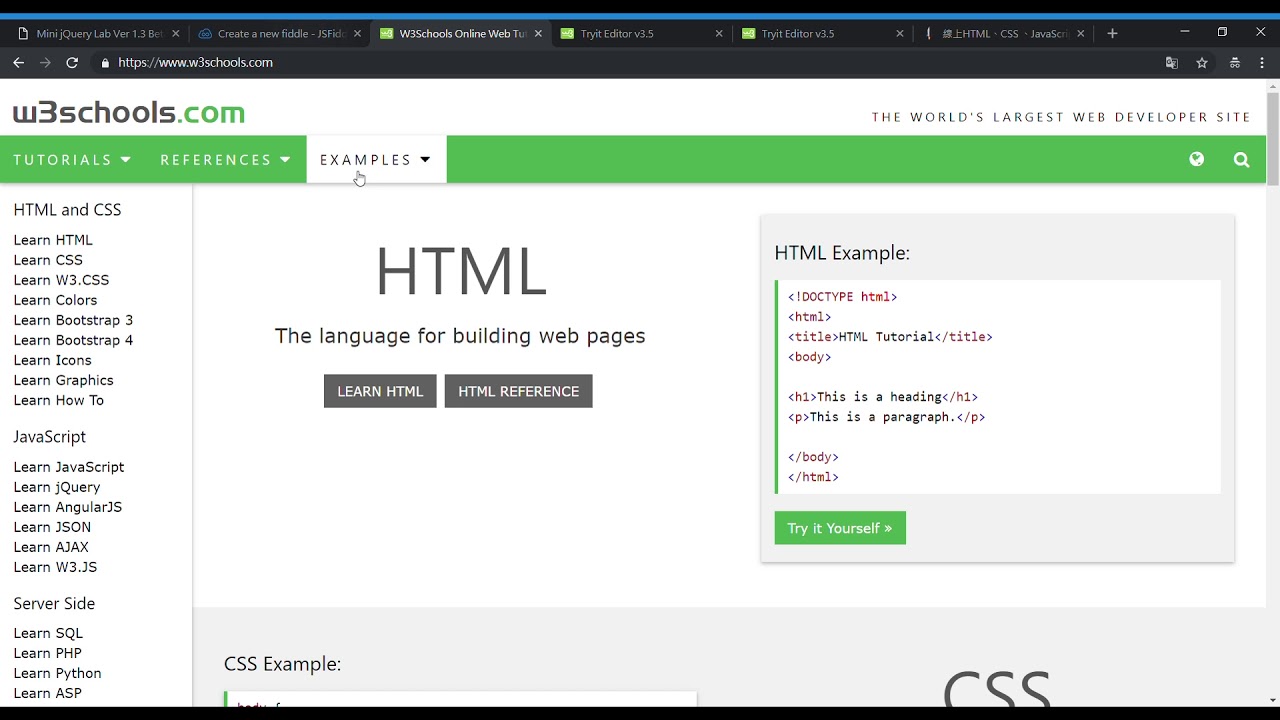Screen dimensions: 1280x720
Task: Click the address bar URL field
Action: coord(625,62)
